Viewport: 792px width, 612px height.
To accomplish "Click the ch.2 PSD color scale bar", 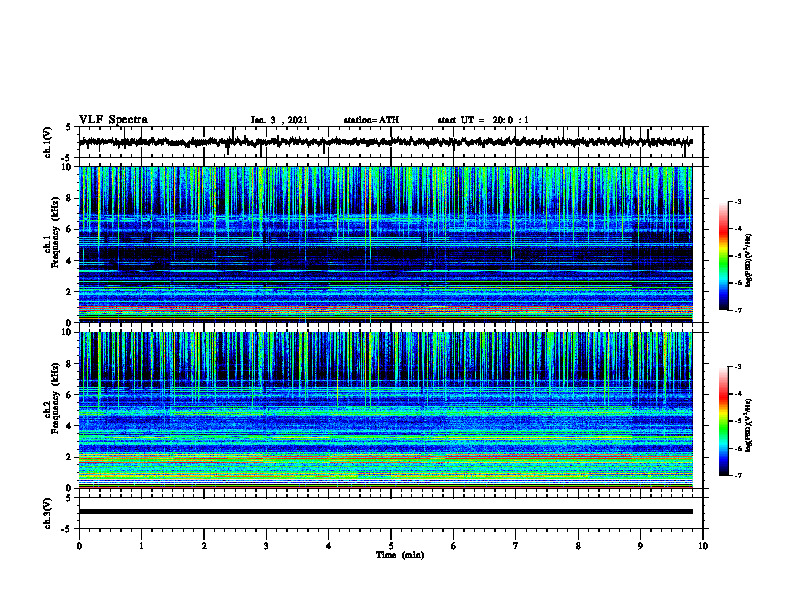I will 724,421.
